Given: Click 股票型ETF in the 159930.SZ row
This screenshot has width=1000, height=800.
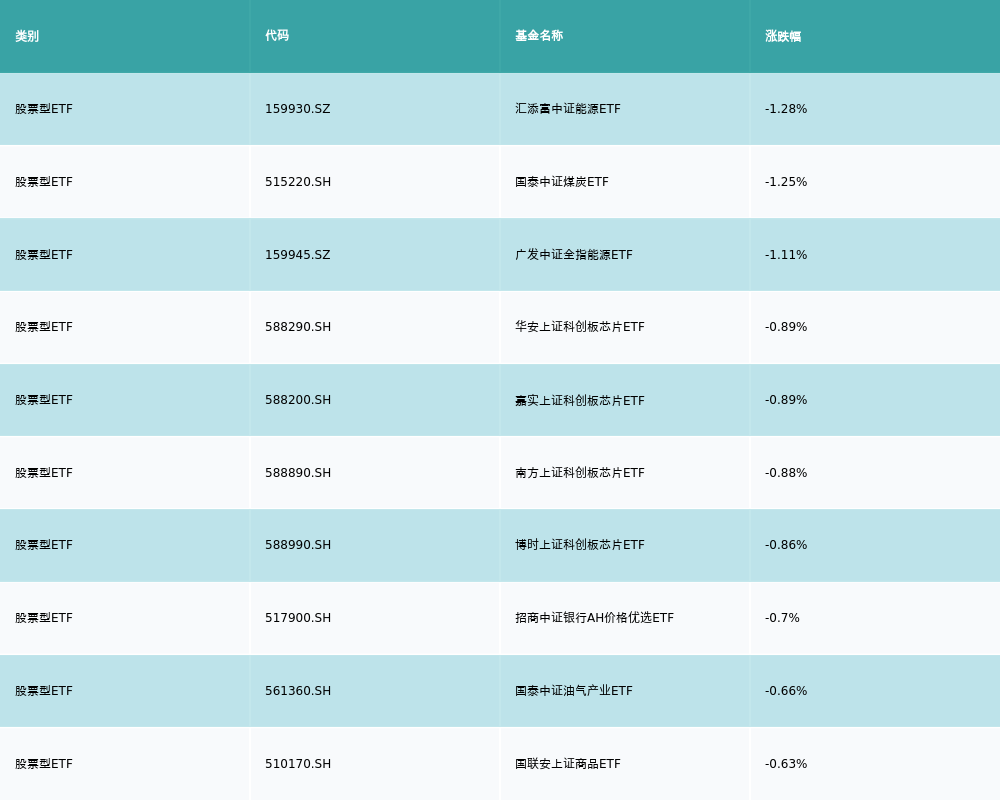Looking at the screenshot, I should pos(44,109).
